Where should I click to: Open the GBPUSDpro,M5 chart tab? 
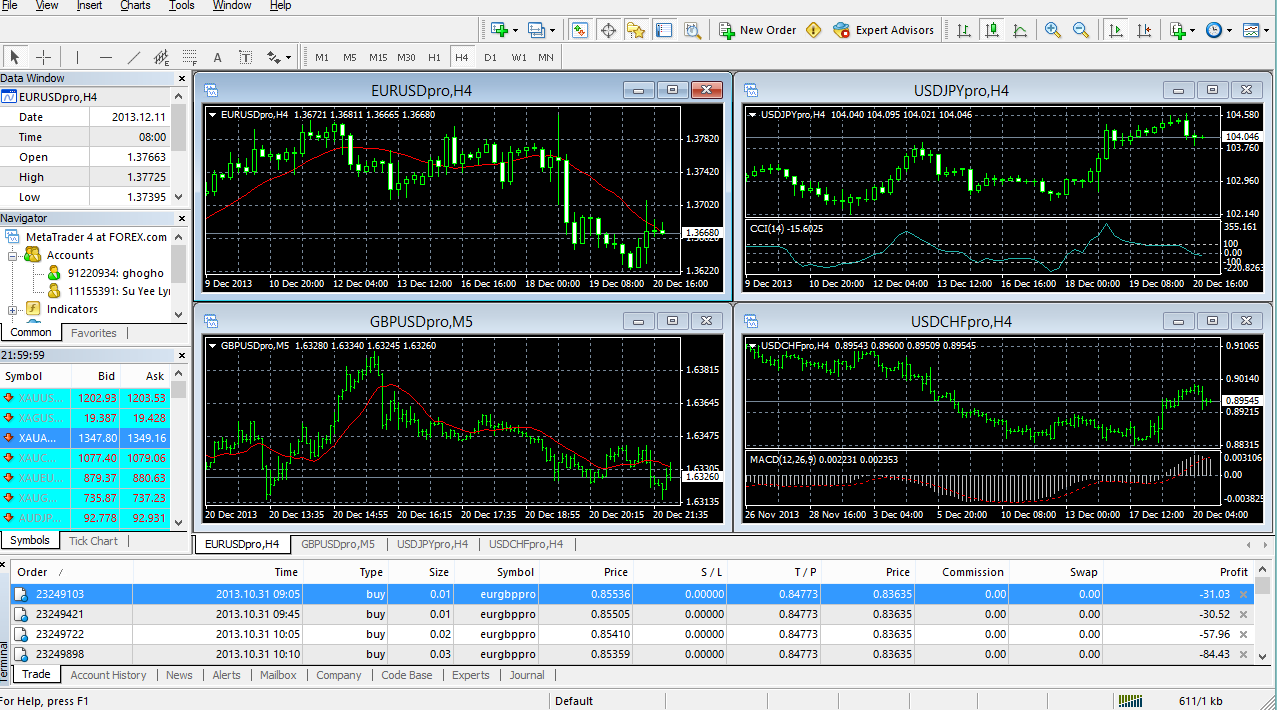[338, 544]
